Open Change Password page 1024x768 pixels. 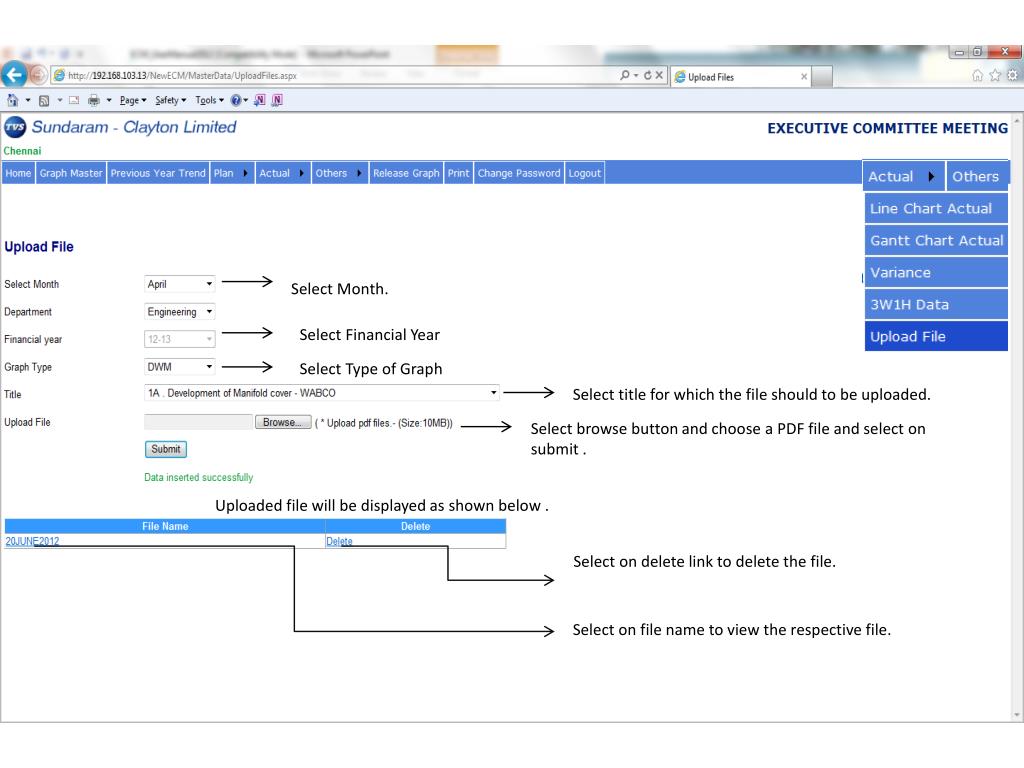tap(519, 173)
